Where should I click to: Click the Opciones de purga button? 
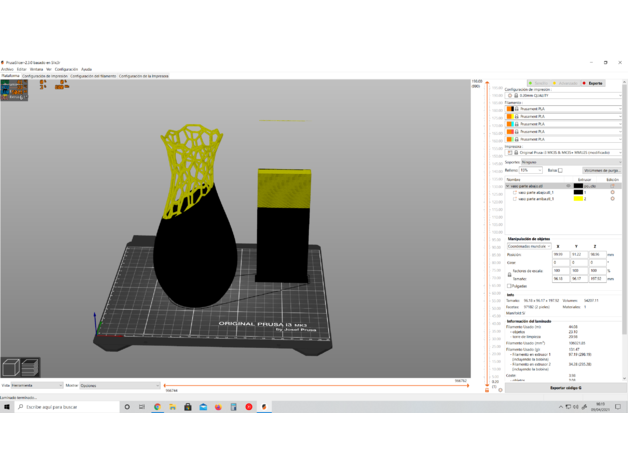(x=602, y=170)
